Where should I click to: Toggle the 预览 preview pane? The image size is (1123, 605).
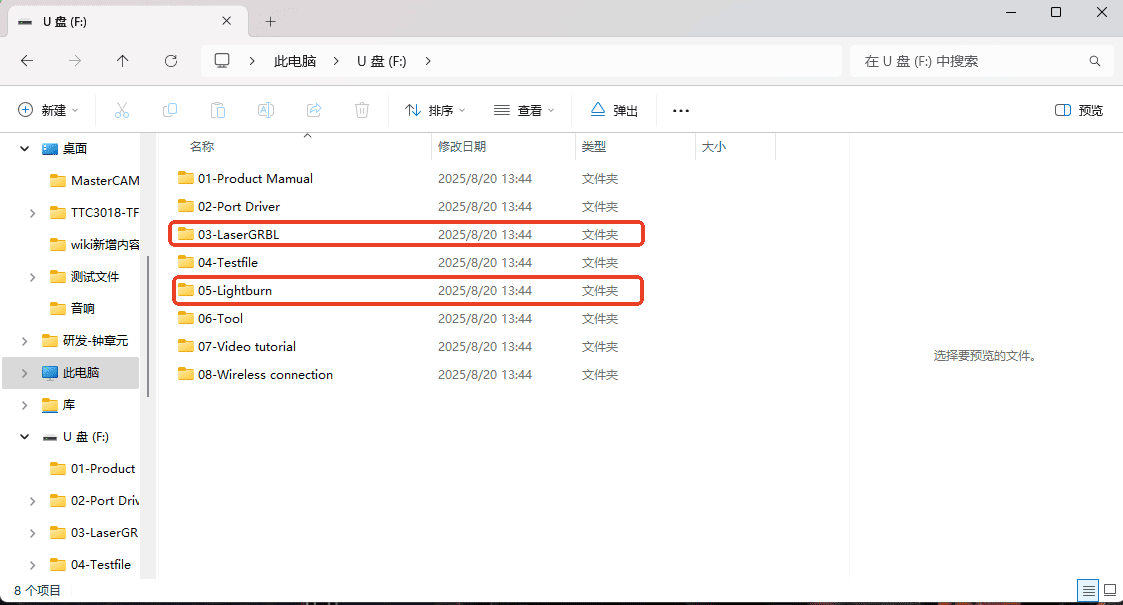(1079, 110)
